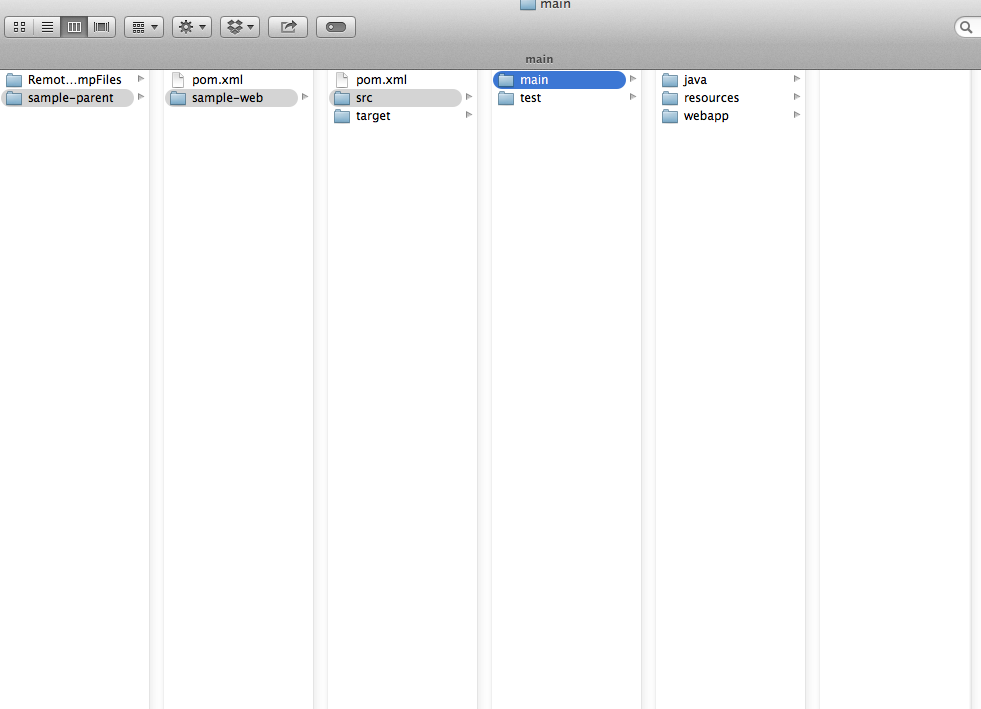Click the main folder icon in title bar
The width and height of the screenshot is (981, 709).
click(x=528, y=4)
